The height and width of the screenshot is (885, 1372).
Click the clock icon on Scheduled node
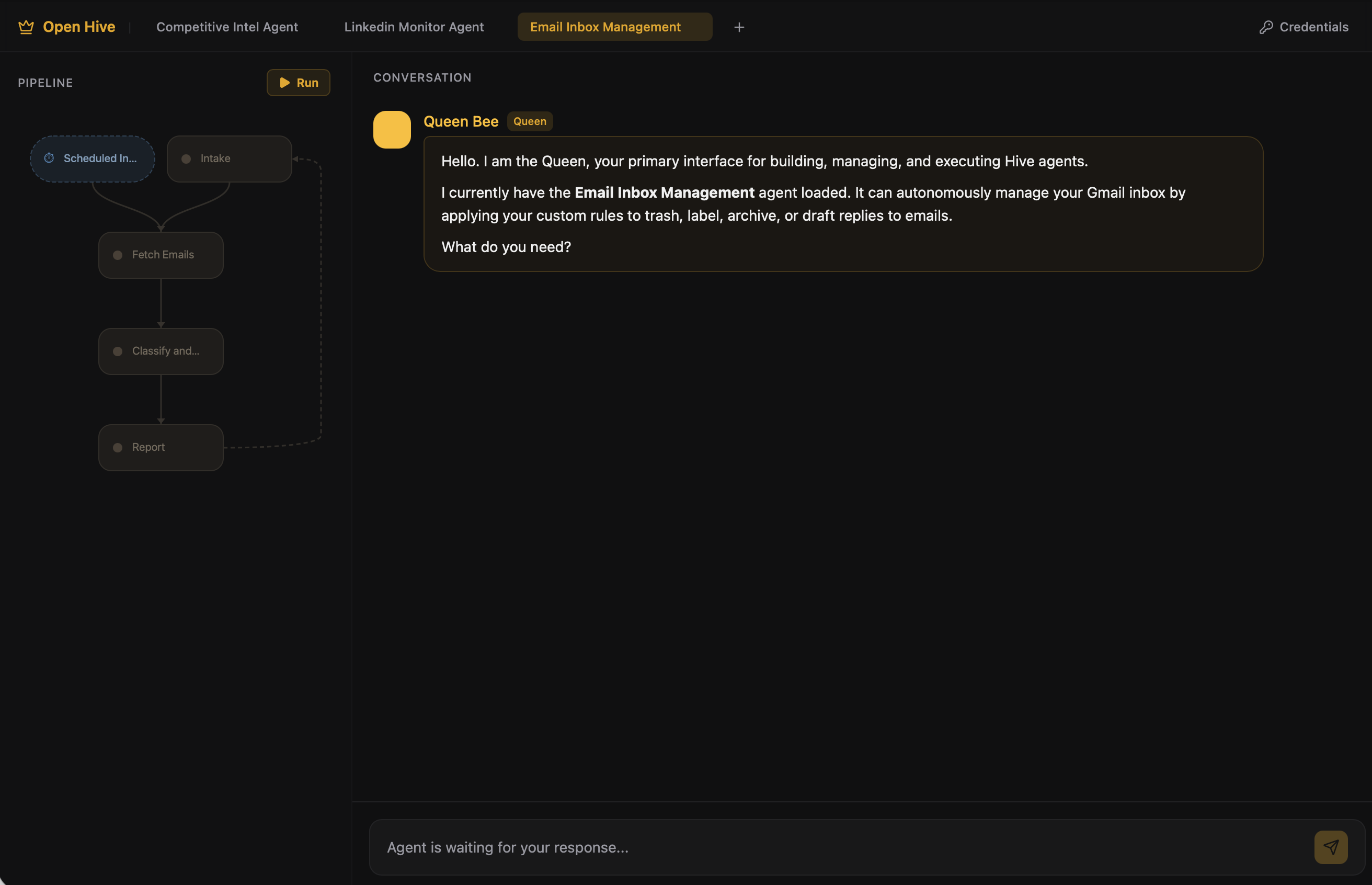(49, 158)
